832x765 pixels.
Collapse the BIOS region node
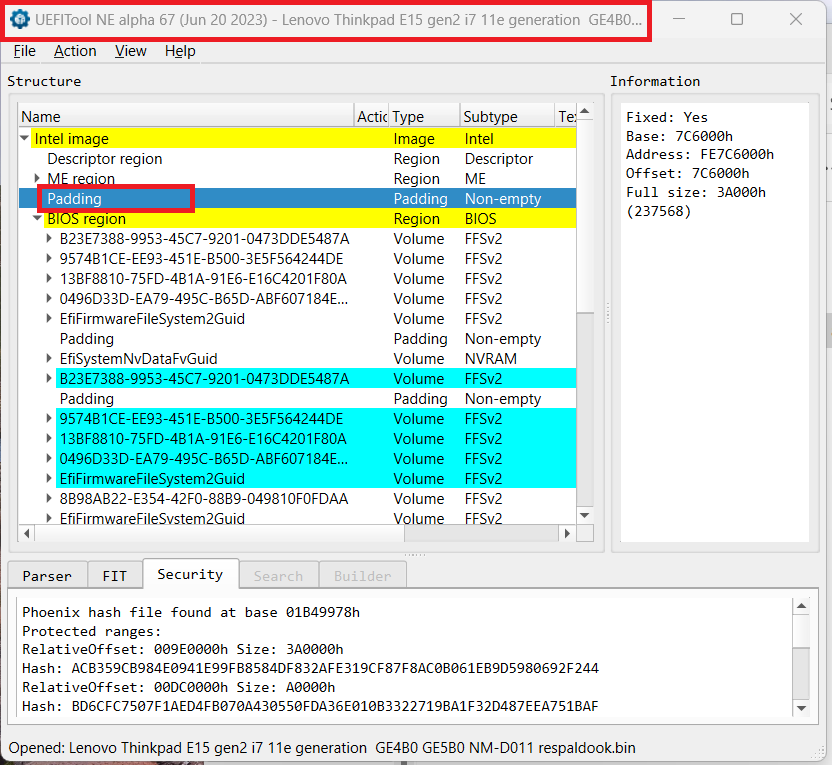[x=37, y=219]
